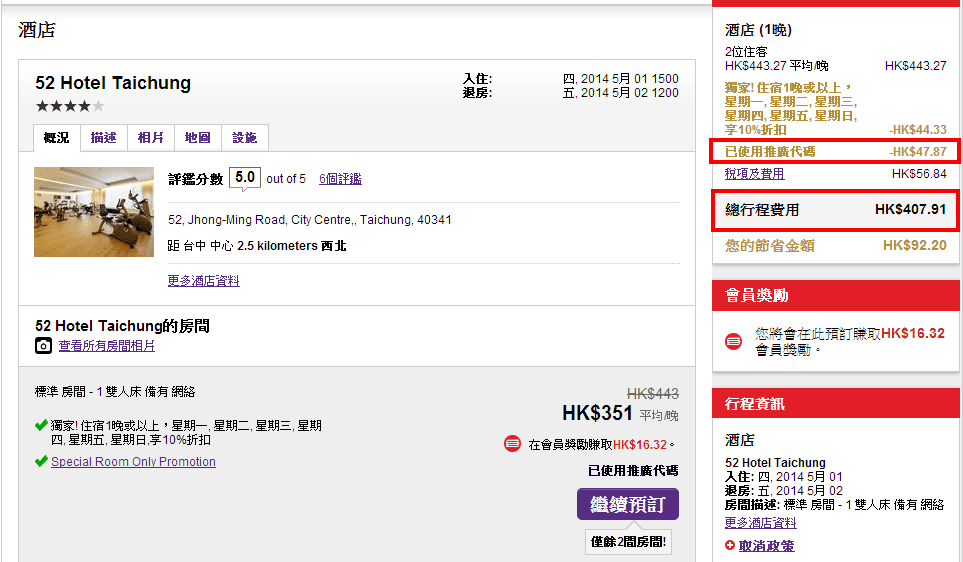
Task: Click 更多酒店資料 link under hotel address
Action: pyautogui.click(x=203, y=281)
